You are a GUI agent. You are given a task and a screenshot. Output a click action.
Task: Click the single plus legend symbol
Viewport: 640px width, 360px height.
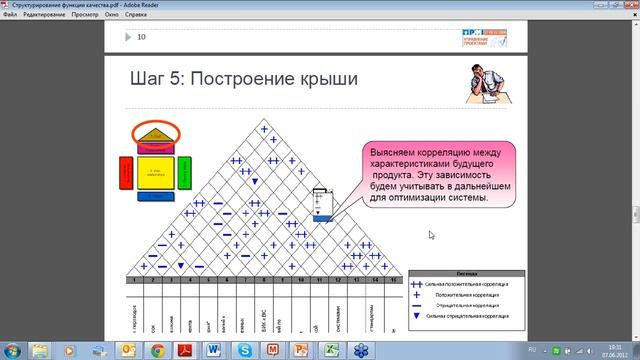coord(416,295)
